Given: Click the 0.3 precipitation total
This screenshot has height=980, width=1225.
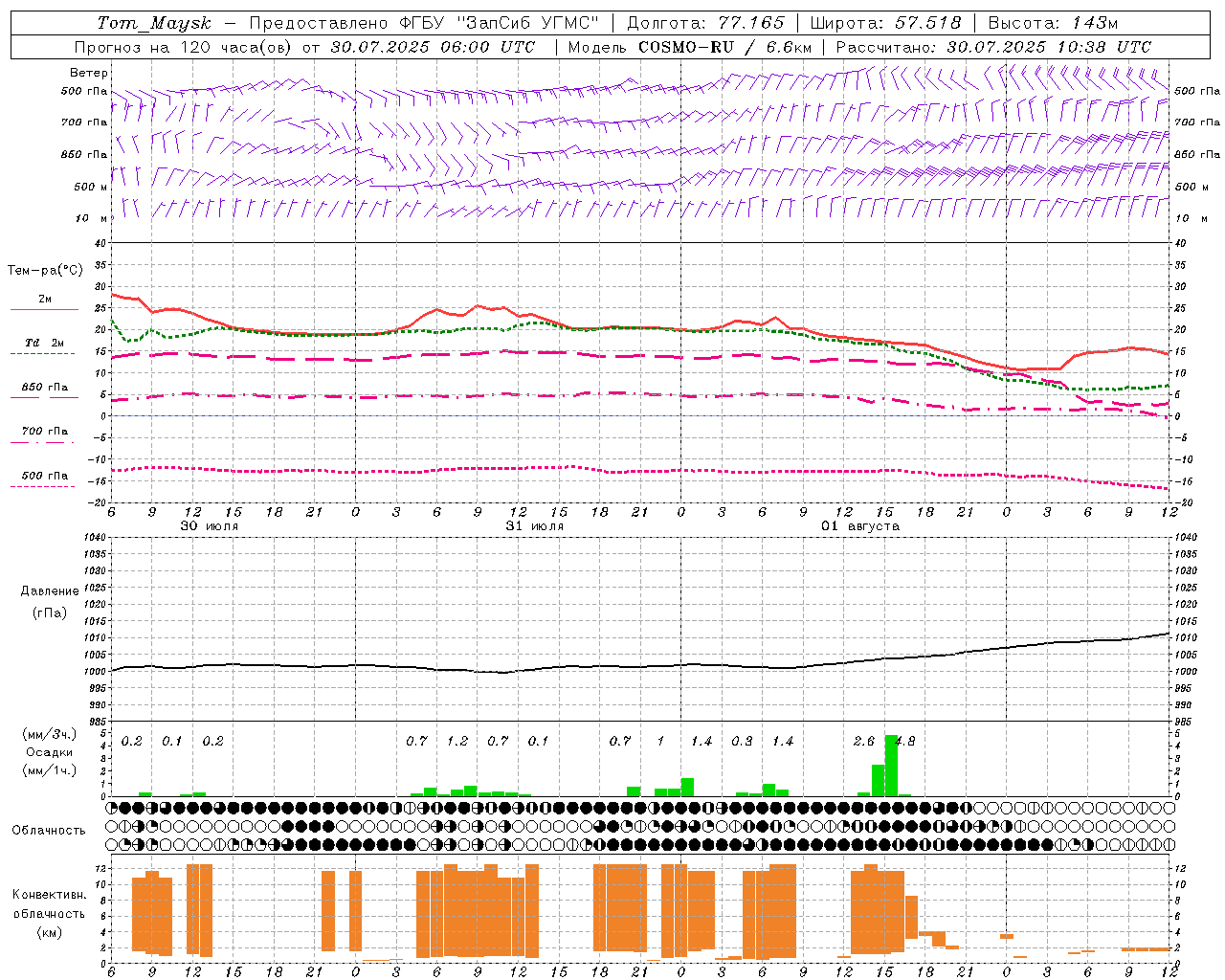Looking at the screenshot, I should click(742, 742).
